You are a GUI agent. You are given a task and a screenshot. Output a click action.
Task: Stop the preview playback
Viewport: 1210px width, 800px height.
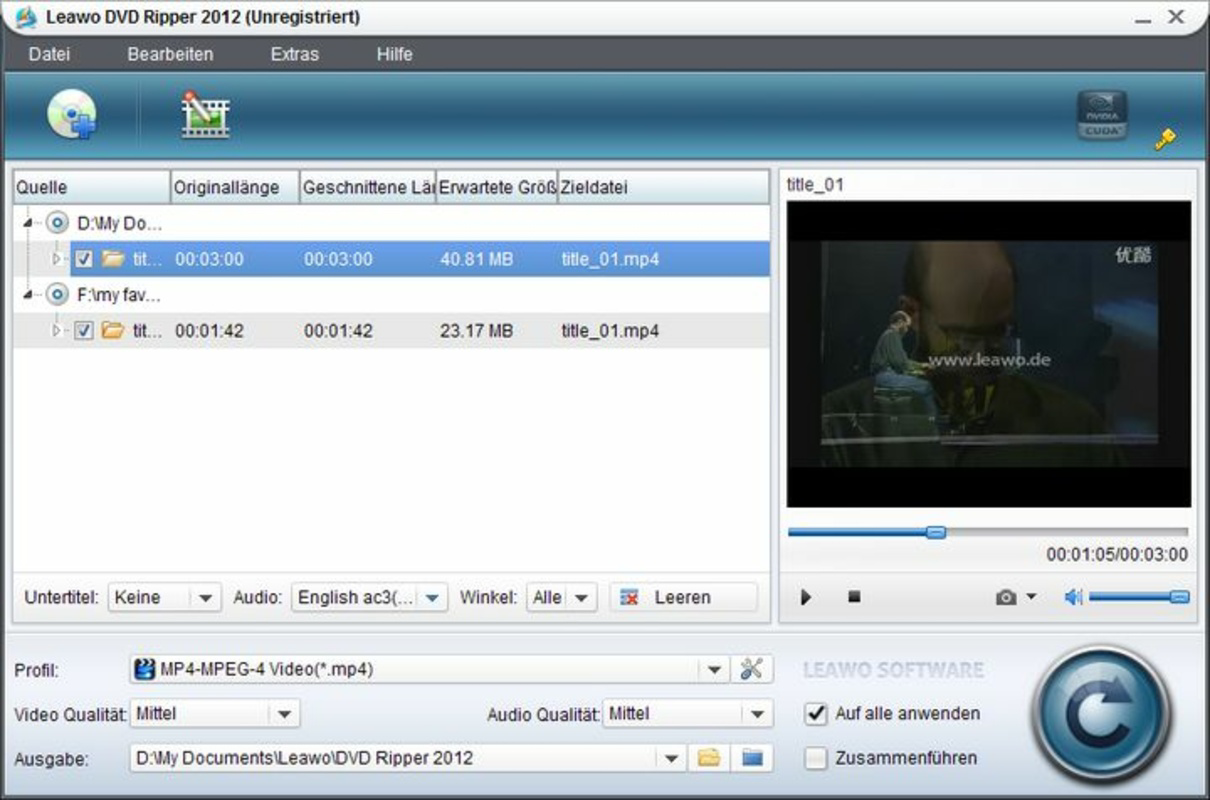pos(854,596)
